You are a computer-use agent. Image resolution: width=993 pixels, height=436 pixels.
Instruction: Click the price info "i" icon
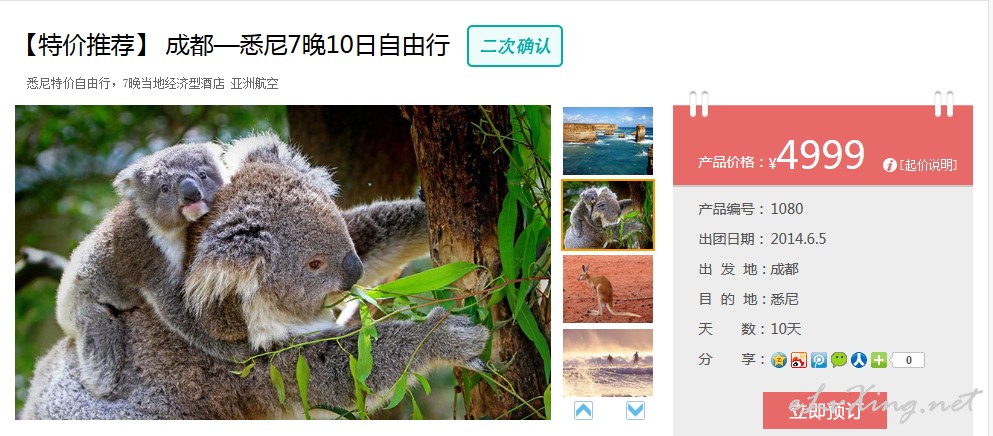click(x=890, y=165)
